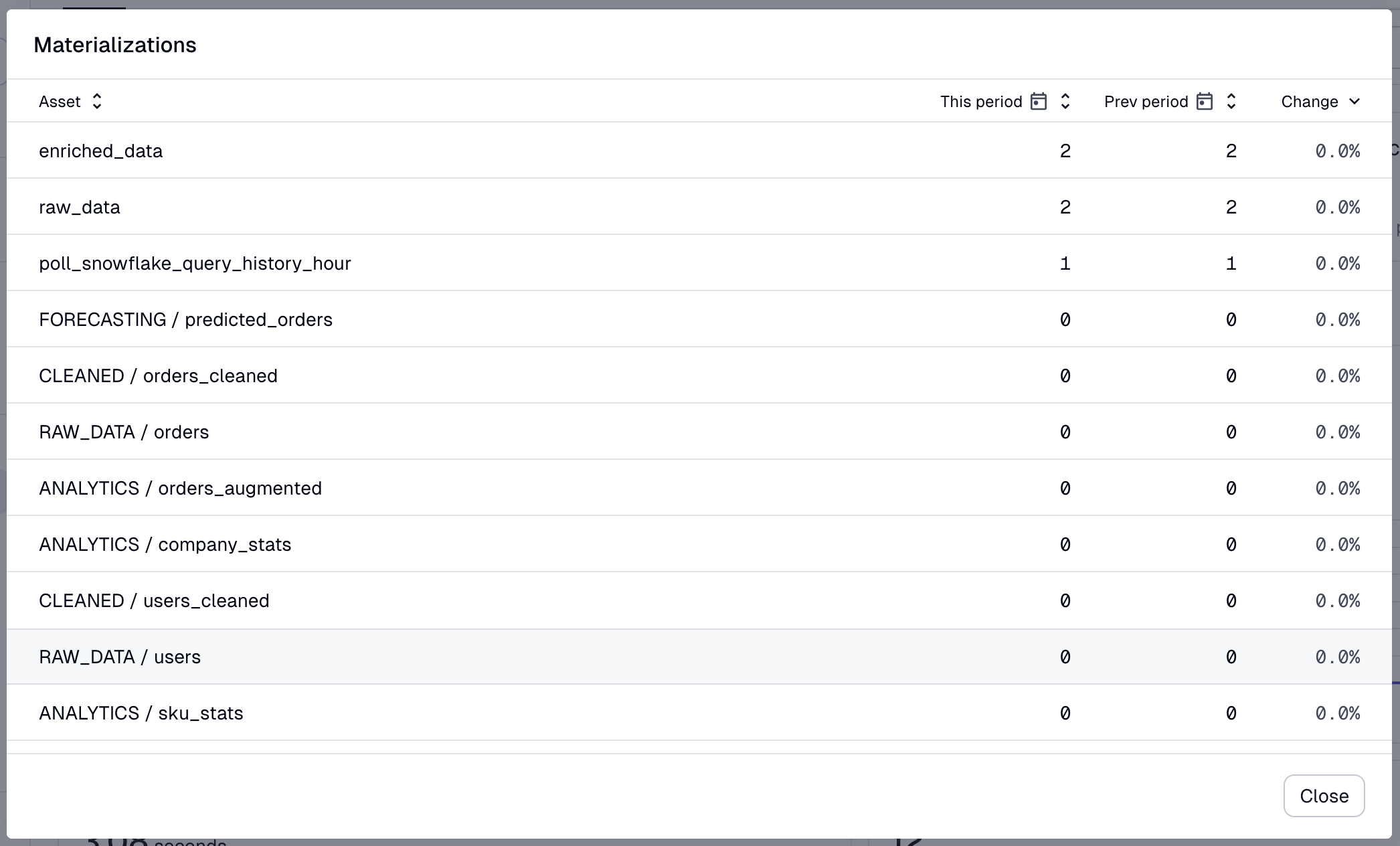Select CLEANED / users_cleaned row
Image resolution: width=1400 pixels, height=846 pixels.
click(x=154, y=601)
